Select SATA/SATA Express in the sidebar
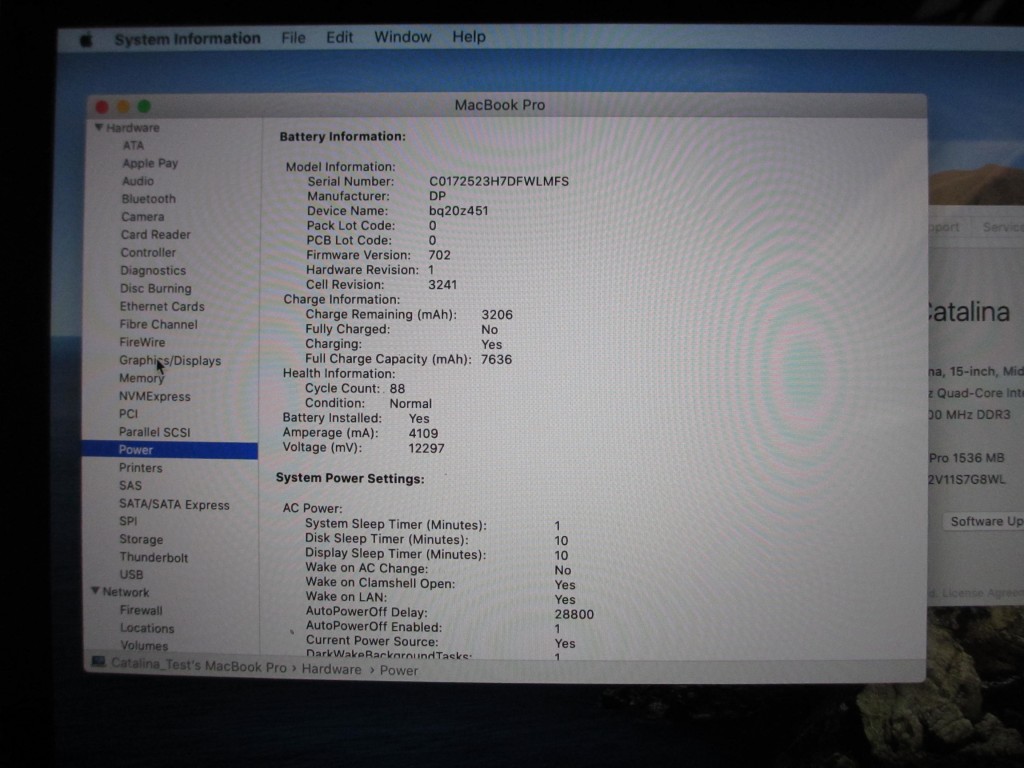This screenshot has width=1024, height=768. (174, 504)
